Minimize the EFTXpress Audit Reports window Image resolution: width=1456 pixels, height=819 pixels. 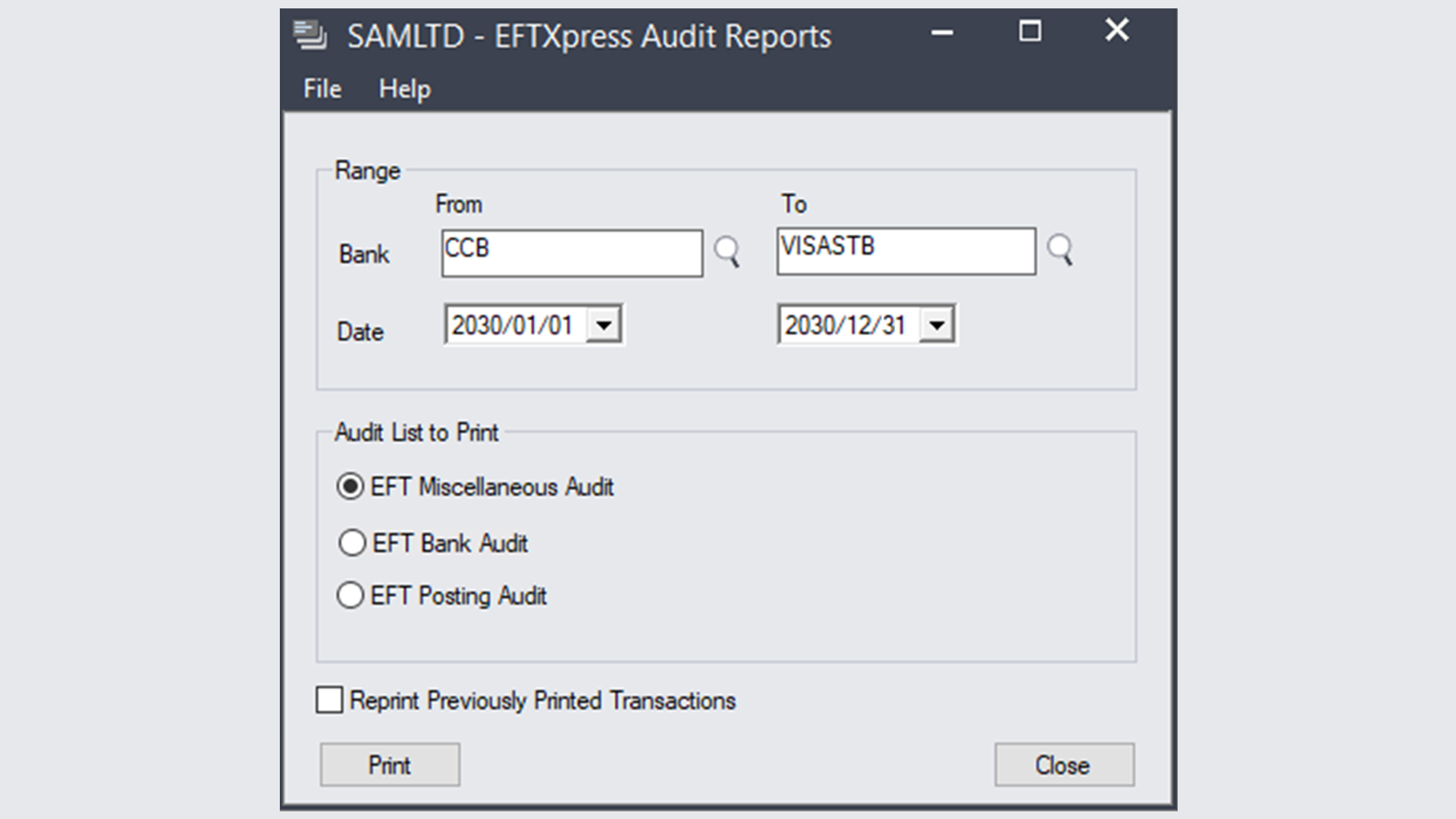pos(941,33)
